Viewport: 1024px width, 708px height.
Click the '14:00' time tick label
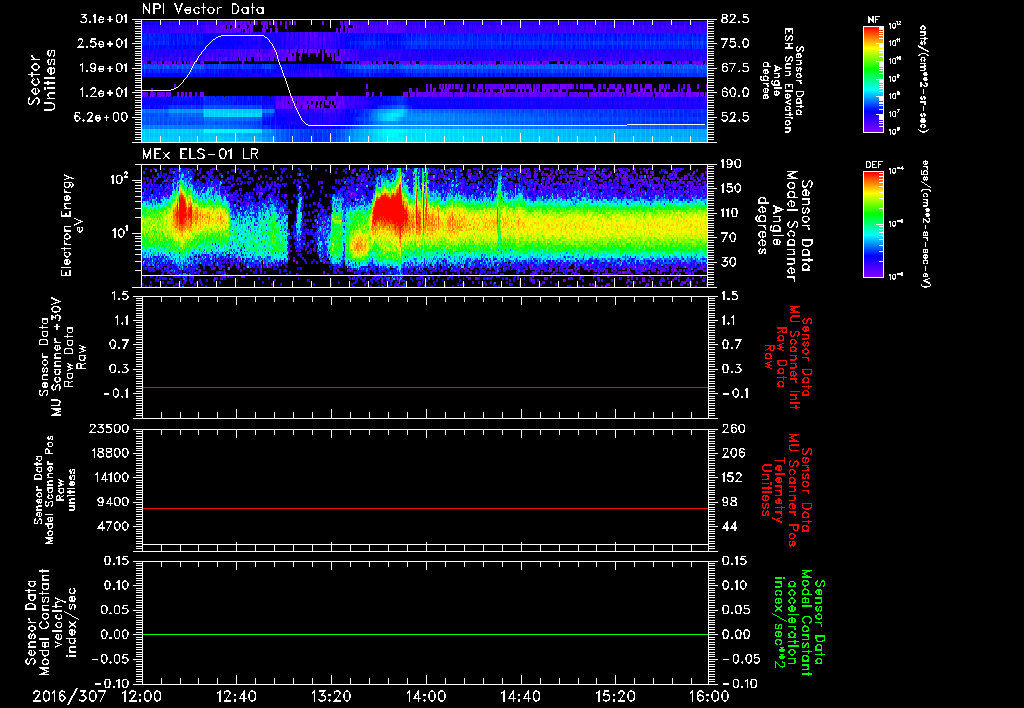(x=426, y=696)
